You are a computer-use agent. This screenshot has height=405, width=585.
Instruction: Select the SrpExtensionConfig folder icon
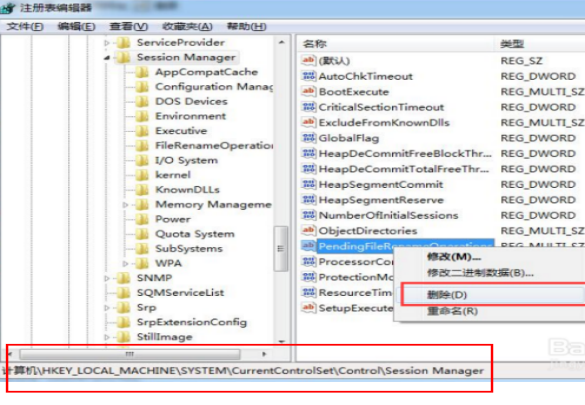123,322
